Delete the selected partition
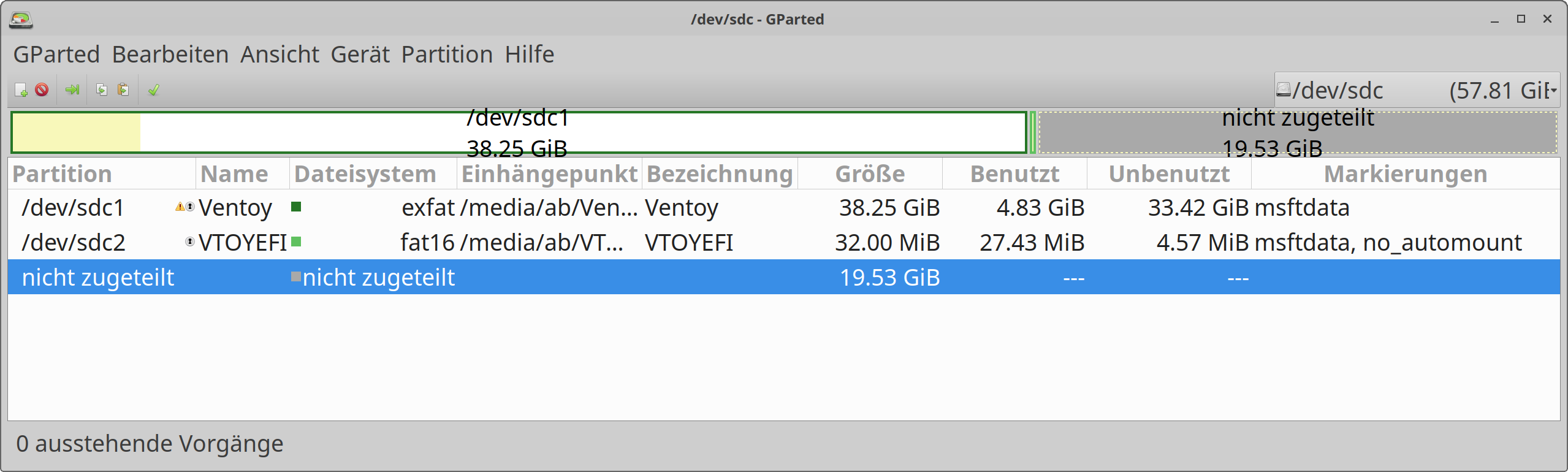The height and width of the screenshot is (472, 1568). pos(41,89)
